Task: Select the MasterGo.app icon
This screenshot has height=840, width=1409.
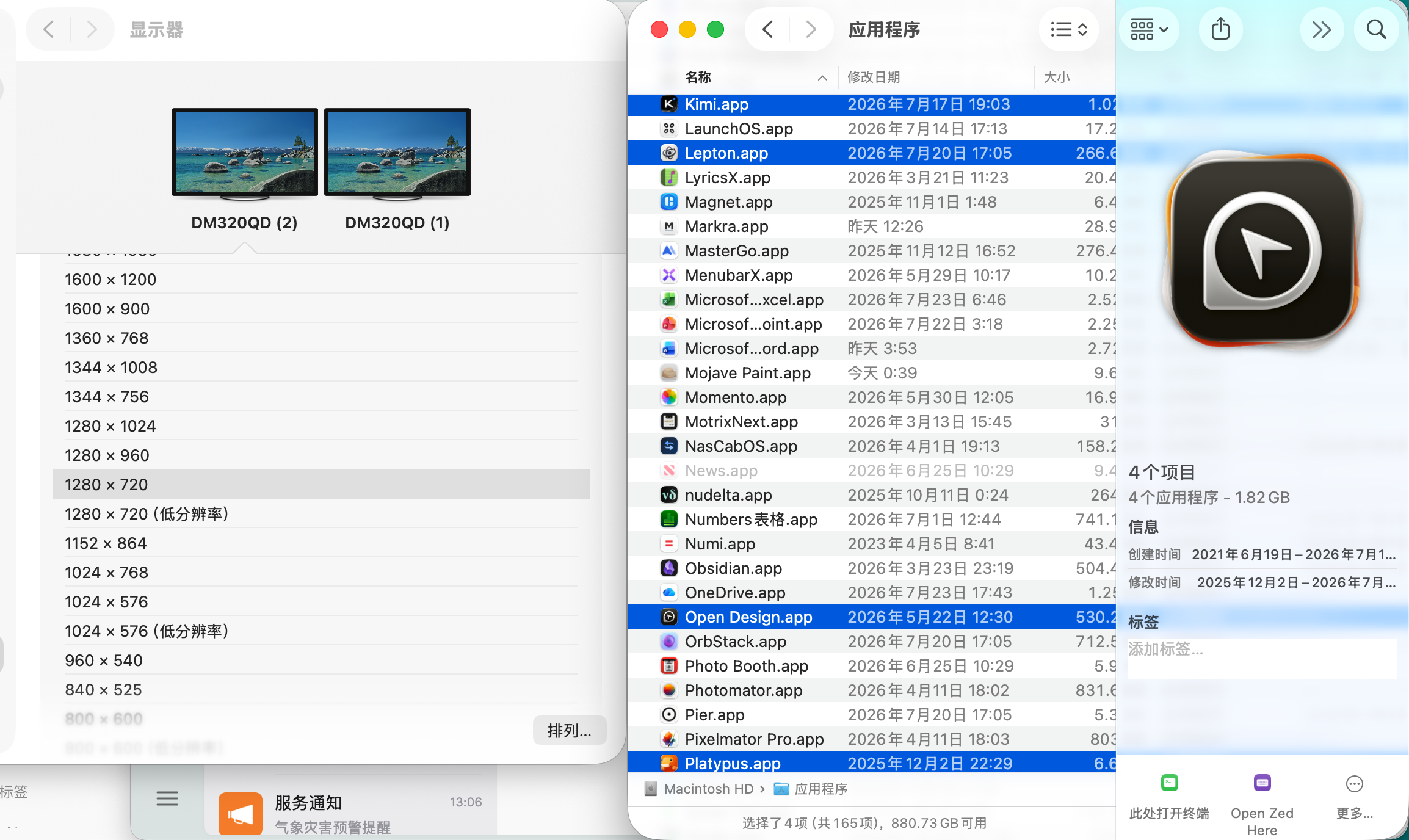Action: pyautogui.click(x=669, y=251)
